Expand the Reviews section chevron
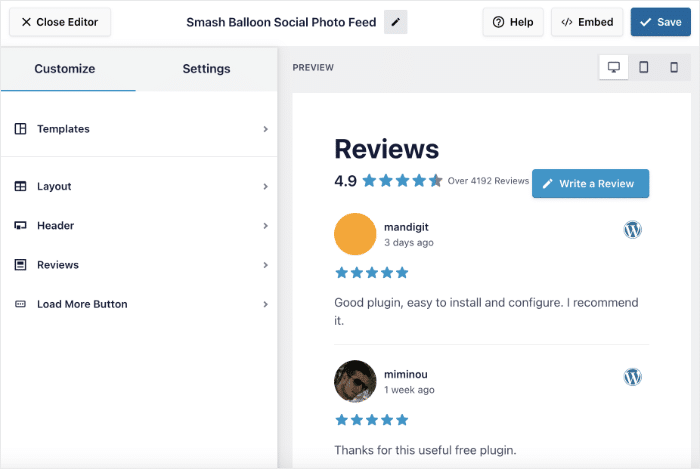The width and height of the screenshot is (700, 469). (266, 265)
